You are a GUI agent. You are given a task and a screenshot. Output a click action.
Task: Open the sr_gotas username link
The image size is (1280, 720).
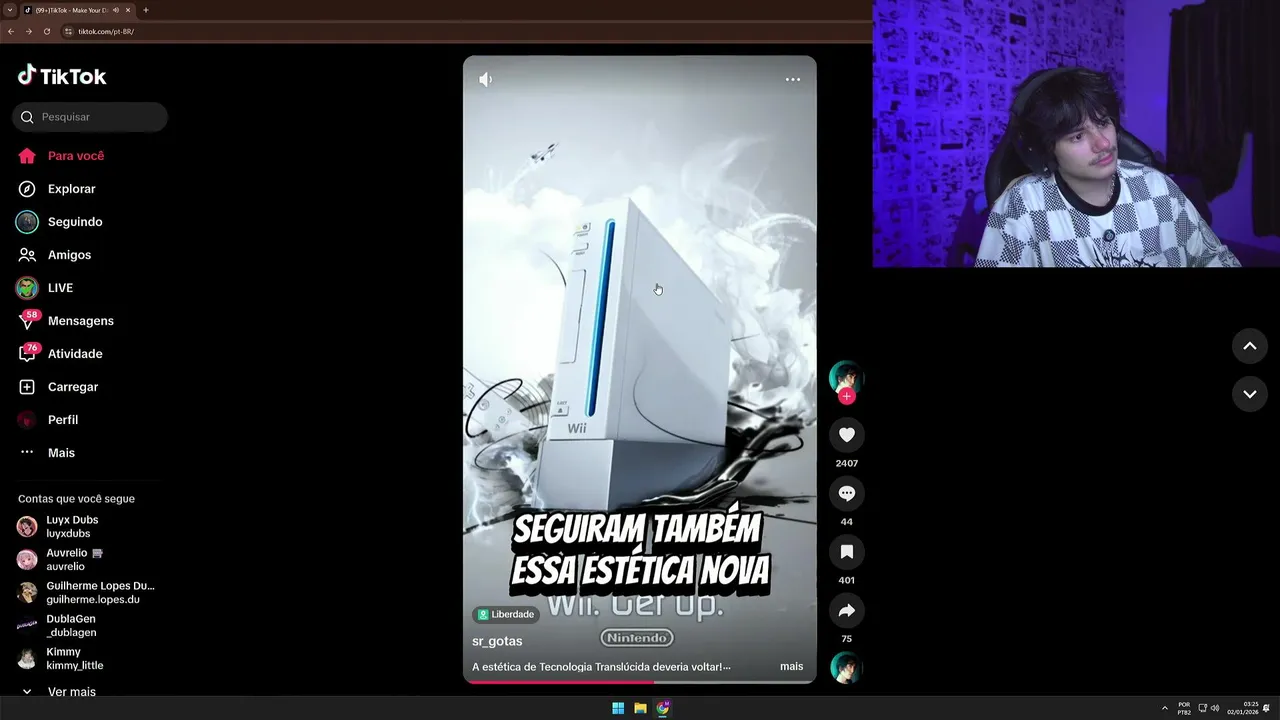click(x=497, y=641)
